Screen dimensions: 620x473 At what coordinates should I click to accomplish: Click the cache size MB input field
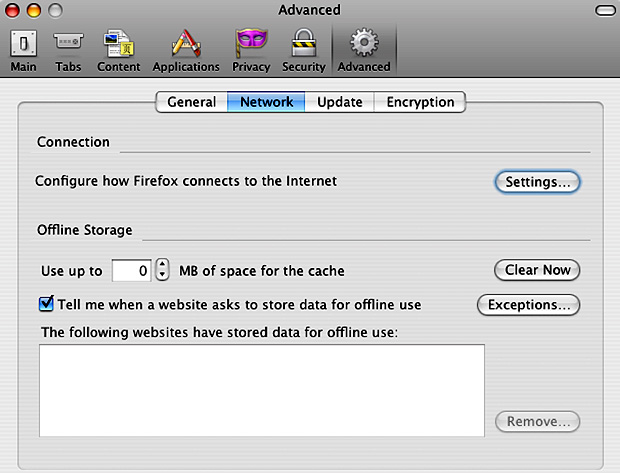point(131,271)
